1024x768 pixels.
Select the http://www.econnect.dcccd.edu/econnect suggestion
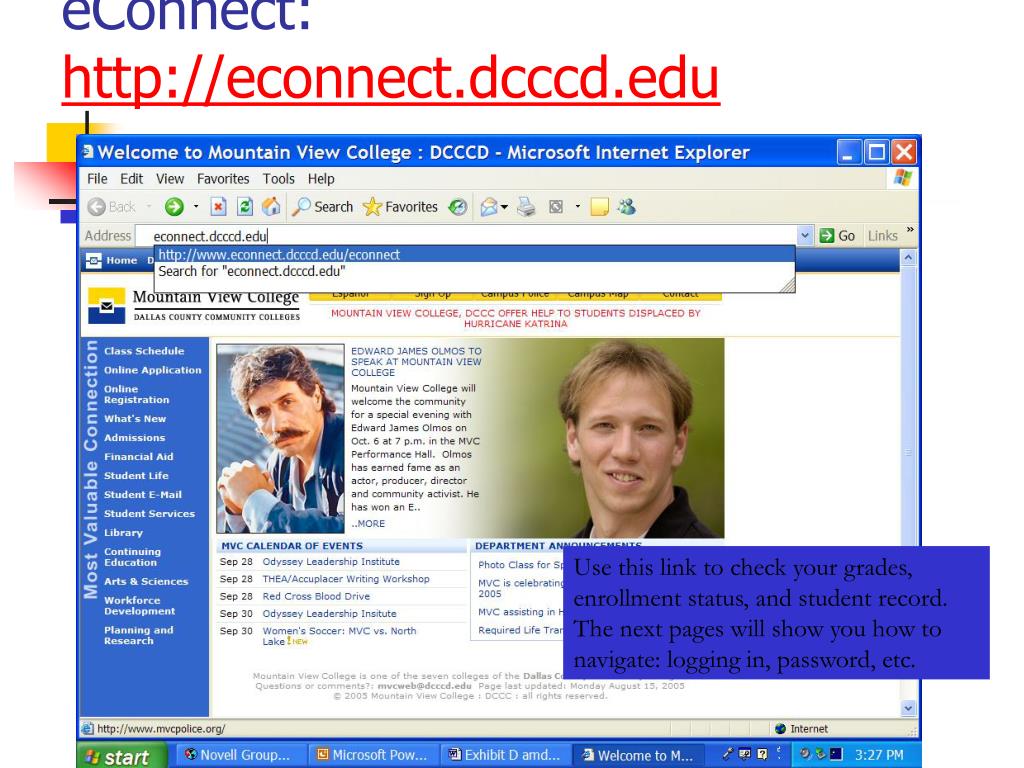click(475, 255)
